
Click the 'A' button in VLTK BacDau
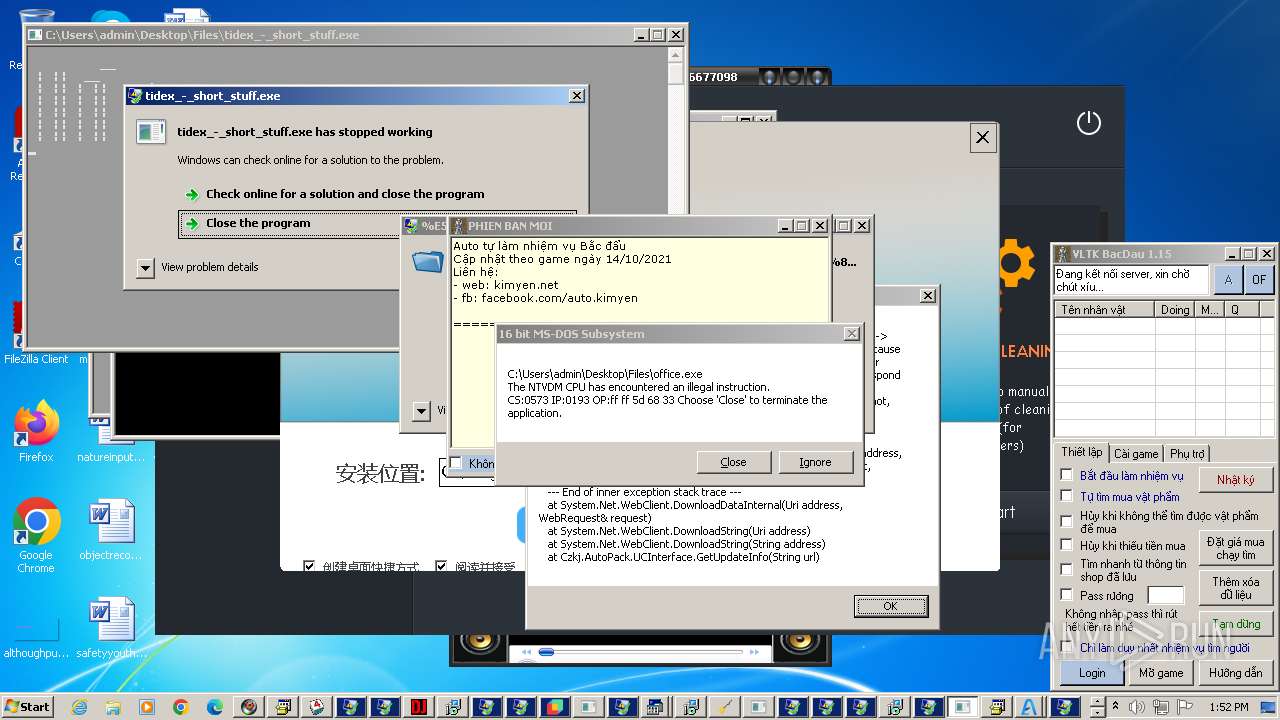(x=1229, y=280)
